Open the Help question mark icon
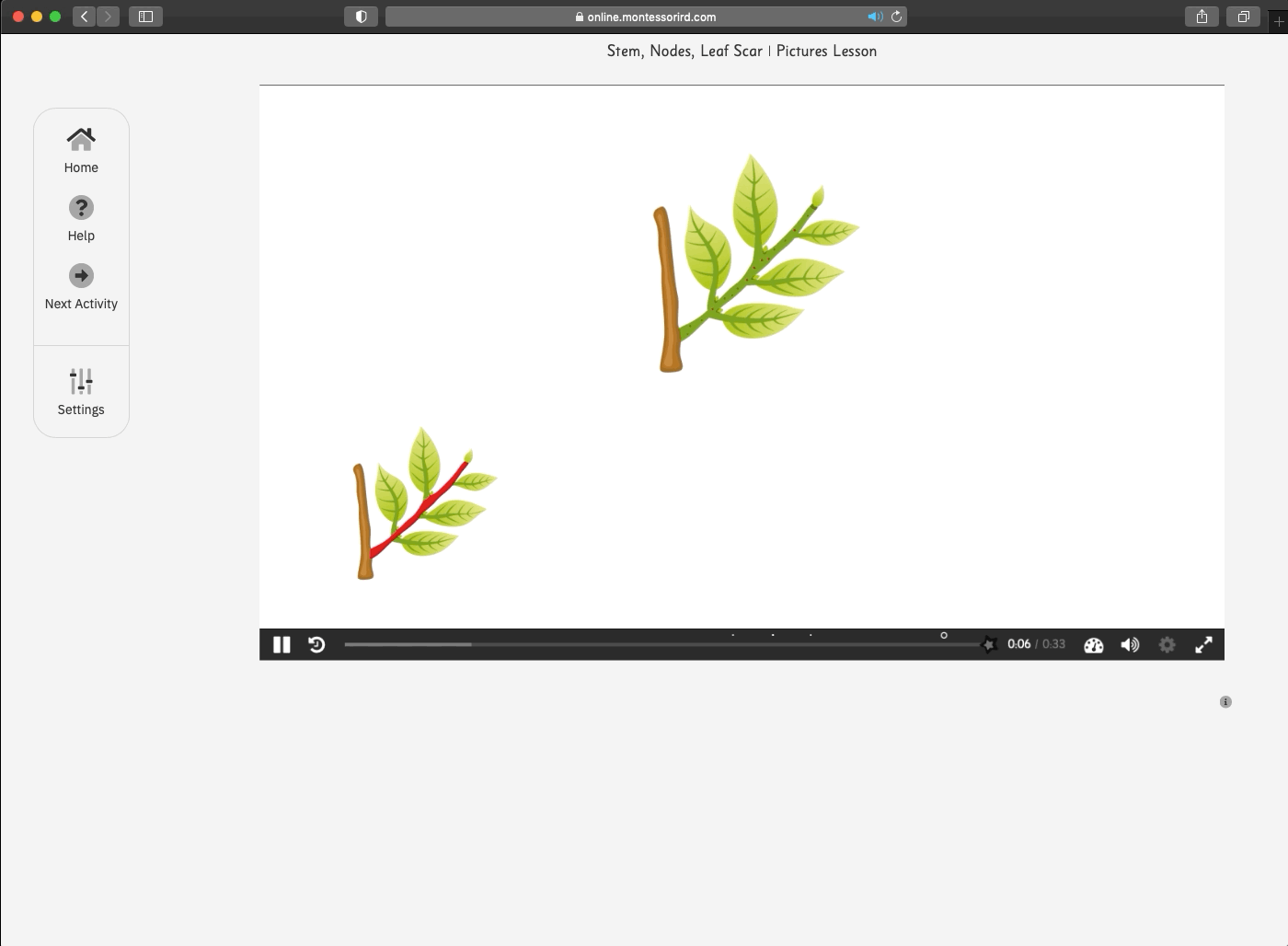Screen dimensions: 1288x946 [x=81, y=208]
